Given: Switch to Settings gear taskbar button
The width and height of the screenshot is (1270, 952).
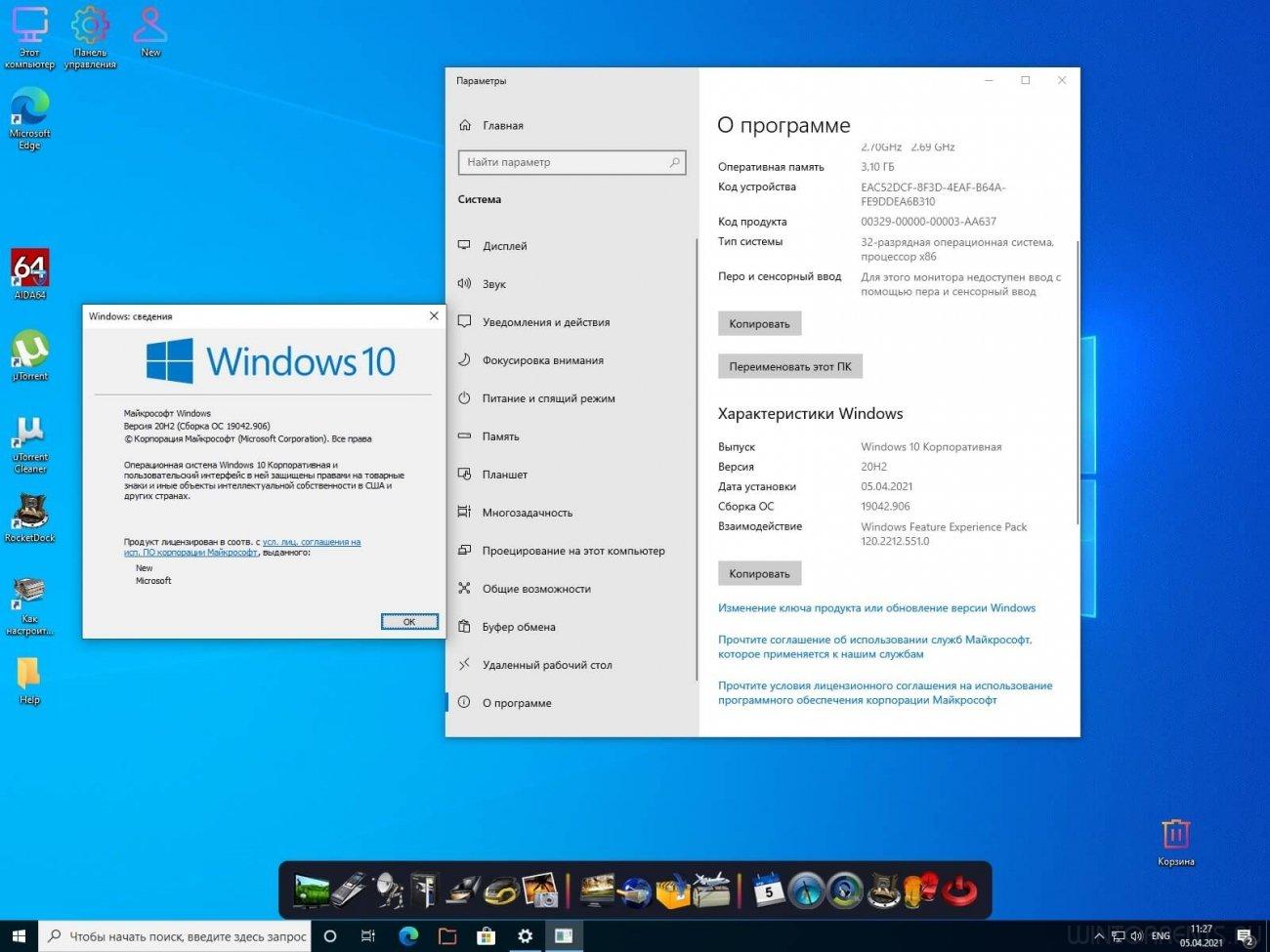Looking at the screenshot, I should [x=525, y=935].
